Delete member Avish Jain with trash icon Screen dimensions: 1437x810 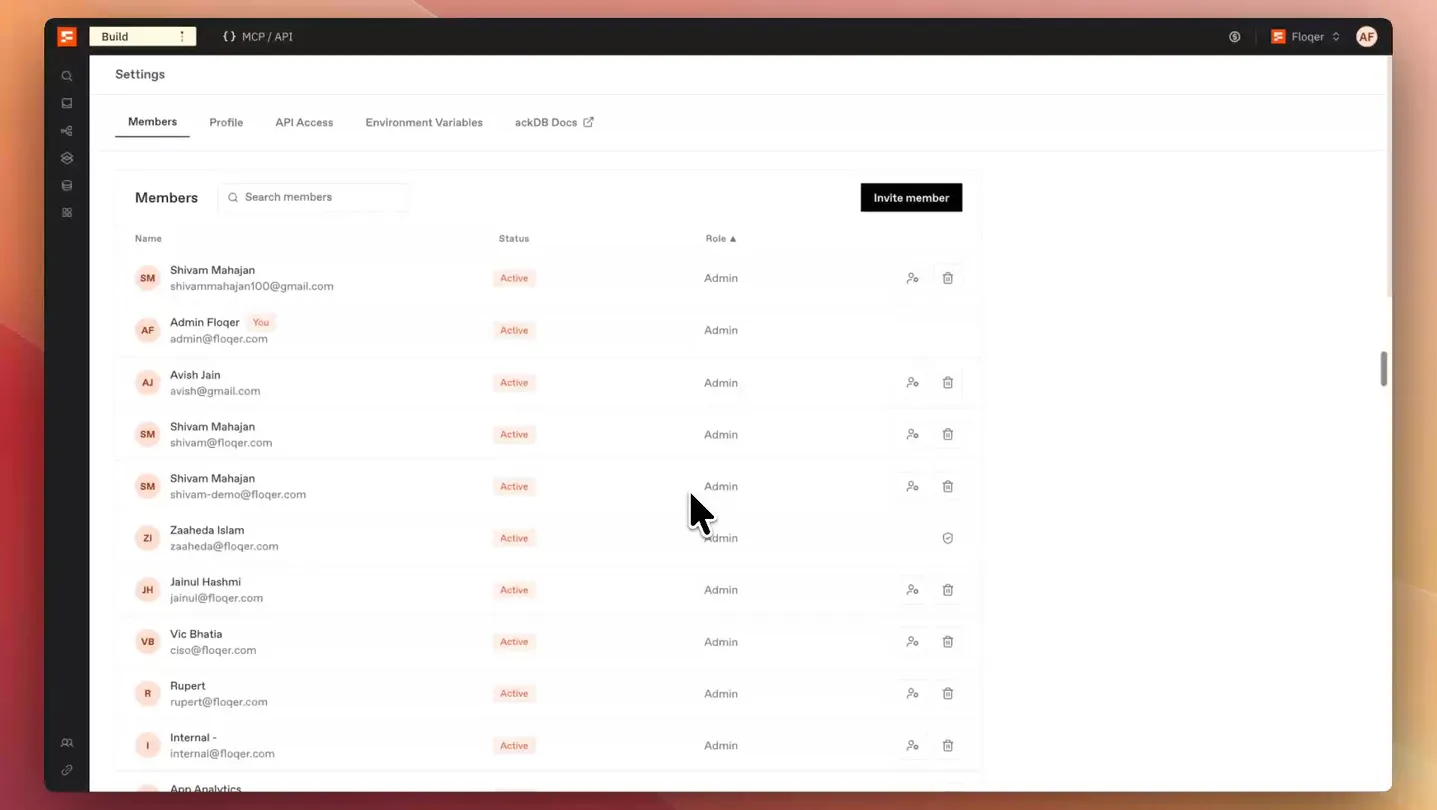[948, 383]
